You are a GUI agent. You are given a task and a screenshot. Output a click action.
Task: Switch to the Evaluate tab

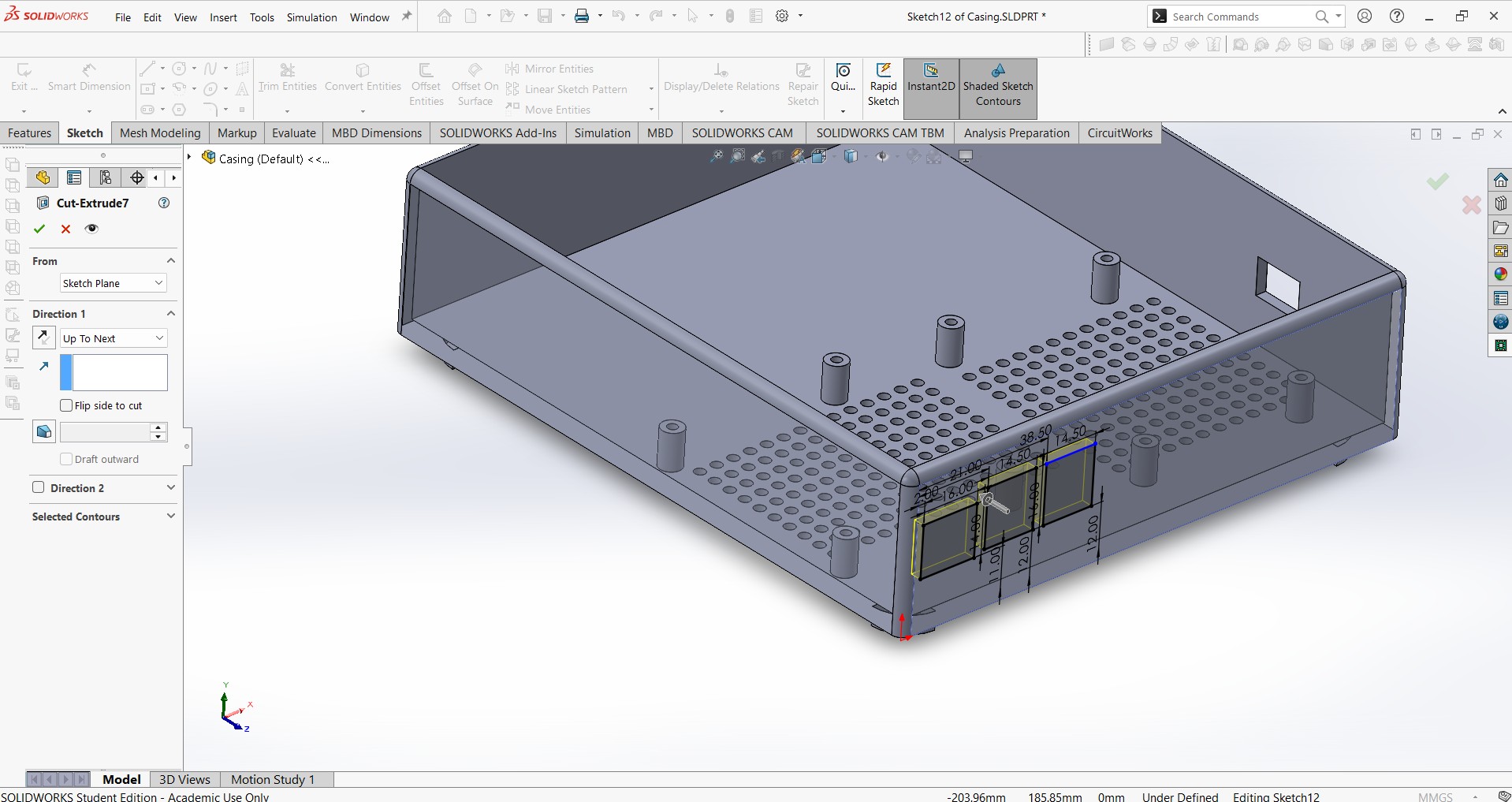pos(294,132)
